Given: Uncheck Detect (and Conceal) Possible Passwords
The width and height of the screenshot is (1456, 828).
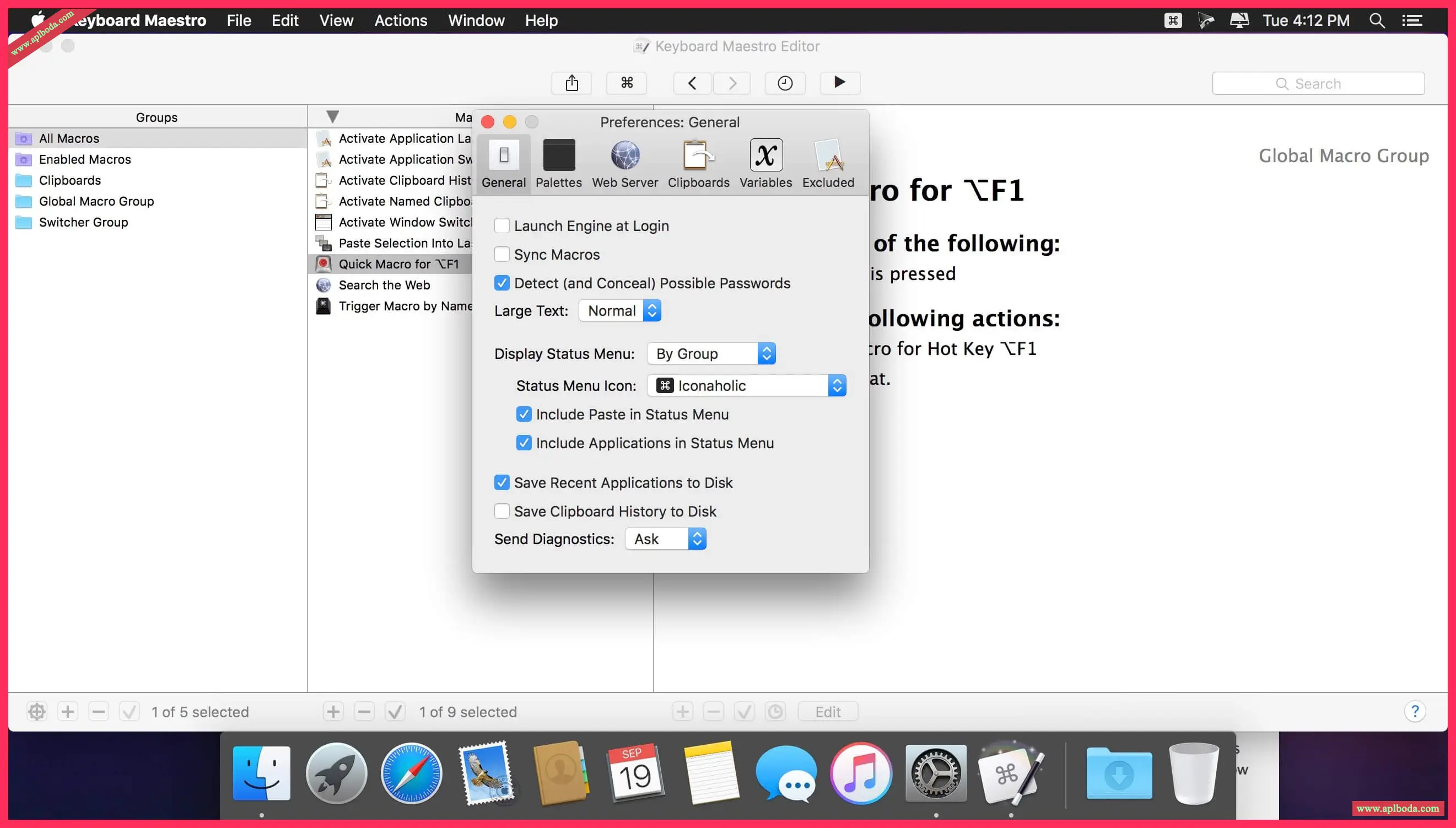Looking at the screenshot, I should [501, 283].
